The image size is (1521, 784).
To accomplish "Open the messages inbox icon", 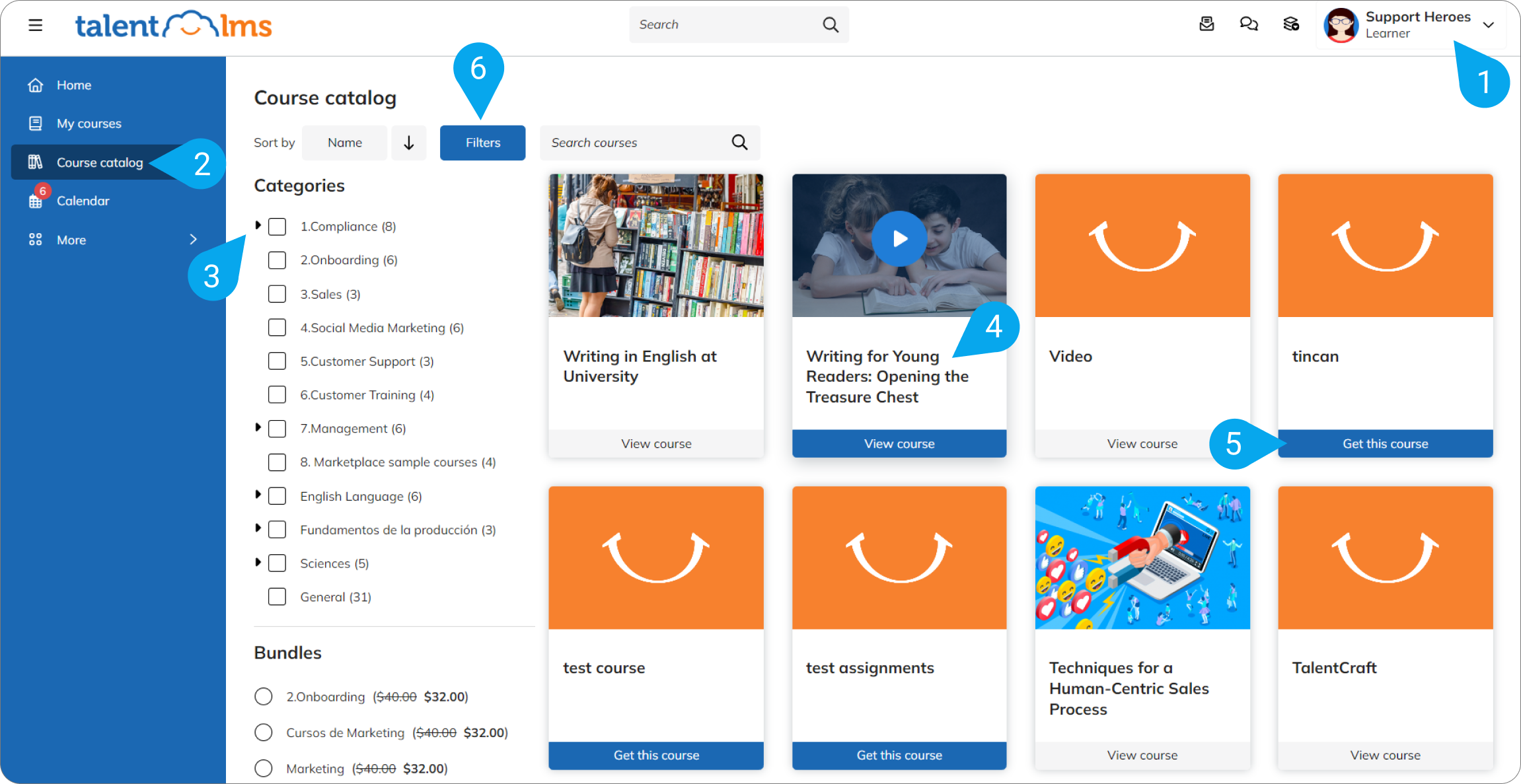I will coord(1206,24).
